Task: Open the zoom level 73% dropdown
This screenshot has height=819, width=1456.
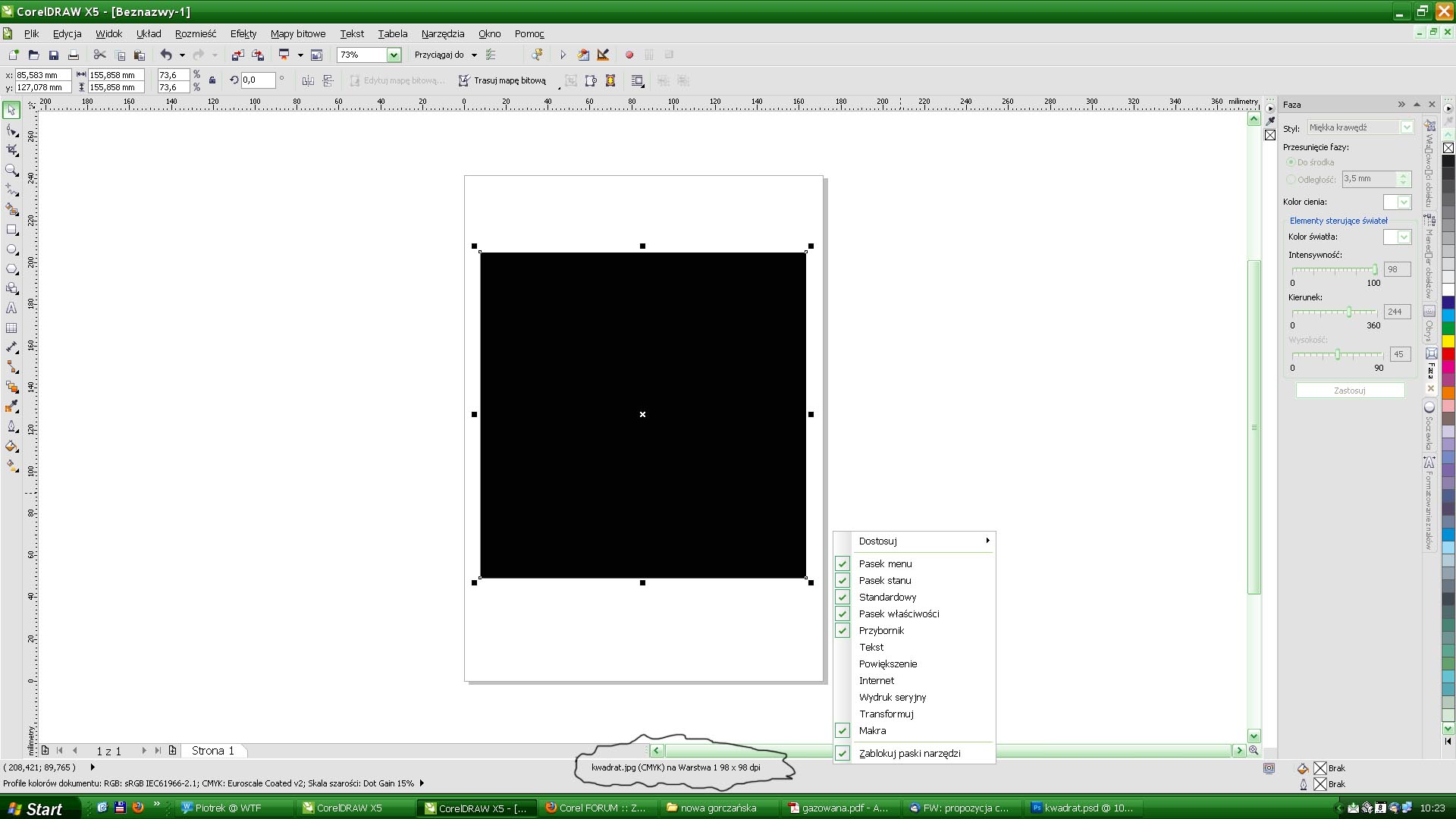Action: click(394, 55)
